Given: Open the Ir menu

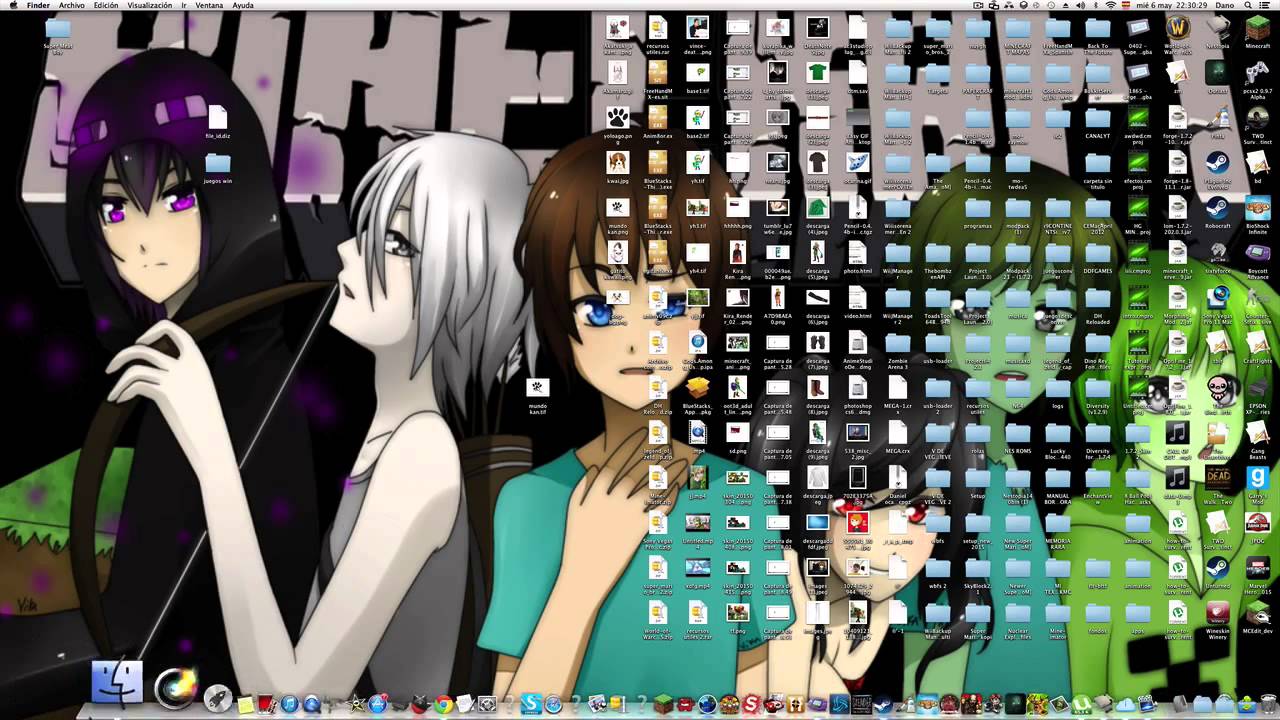Looking at the screenshot, I should [184, 6].
